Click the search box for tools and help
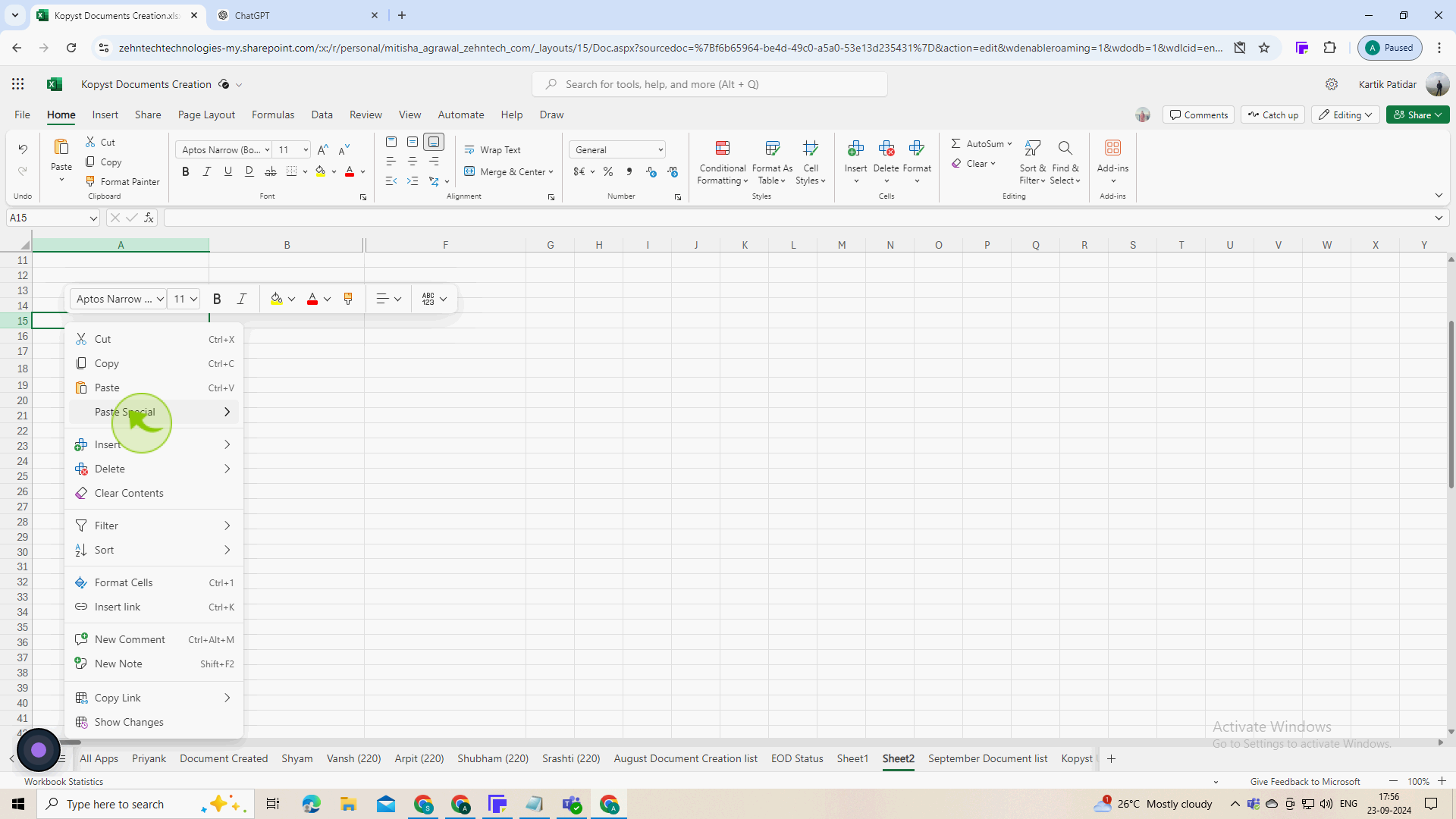The width and height of the screenshot is (1456, 819). pyautogui.click(x=710, y=84)
